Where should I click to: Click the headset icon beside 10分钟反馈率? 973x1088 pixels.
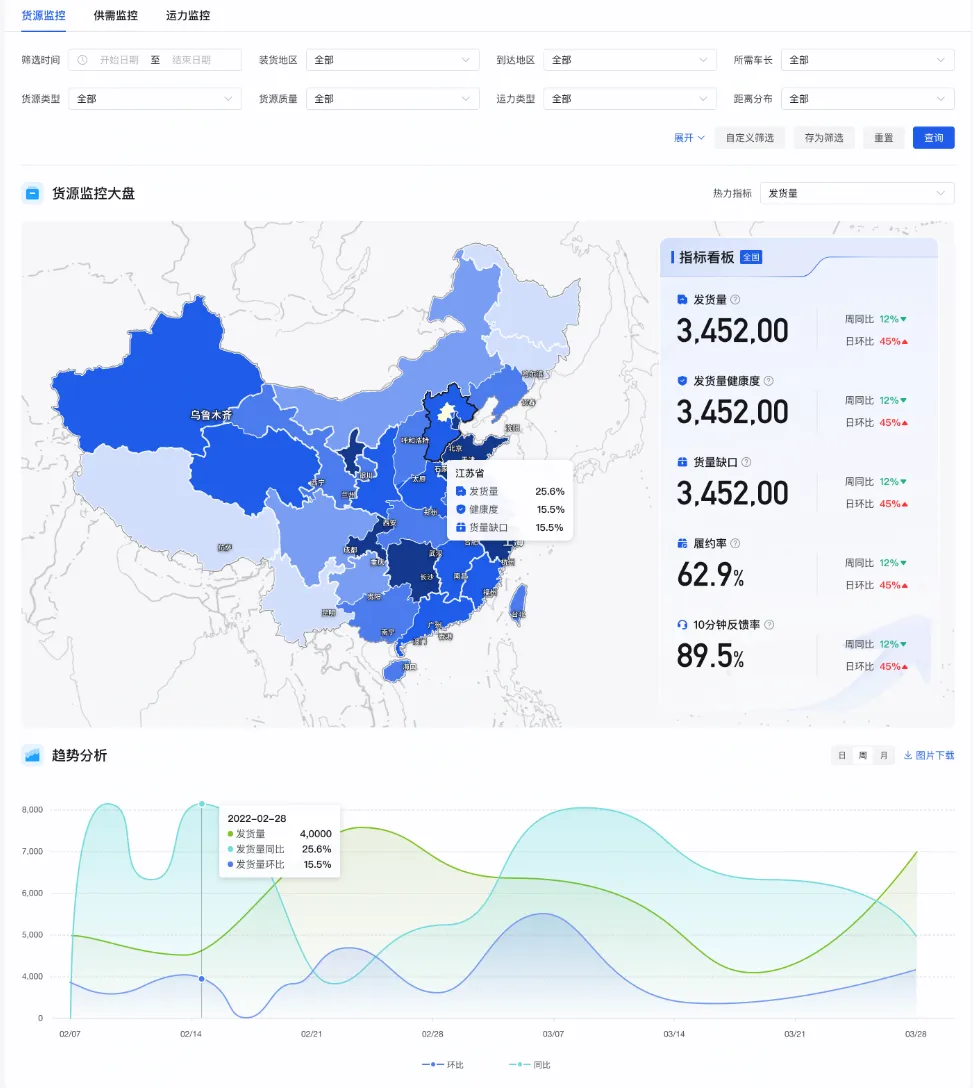681,623
